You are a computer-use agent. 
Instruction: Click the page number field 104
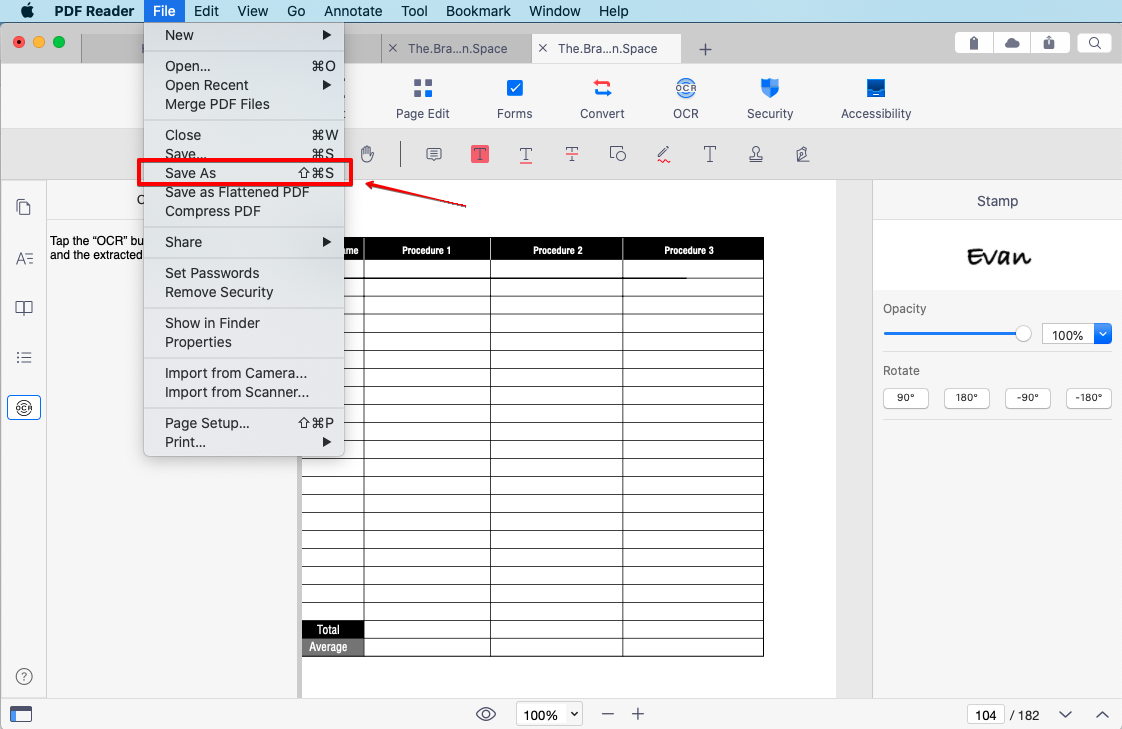click(x=985, y=715)
